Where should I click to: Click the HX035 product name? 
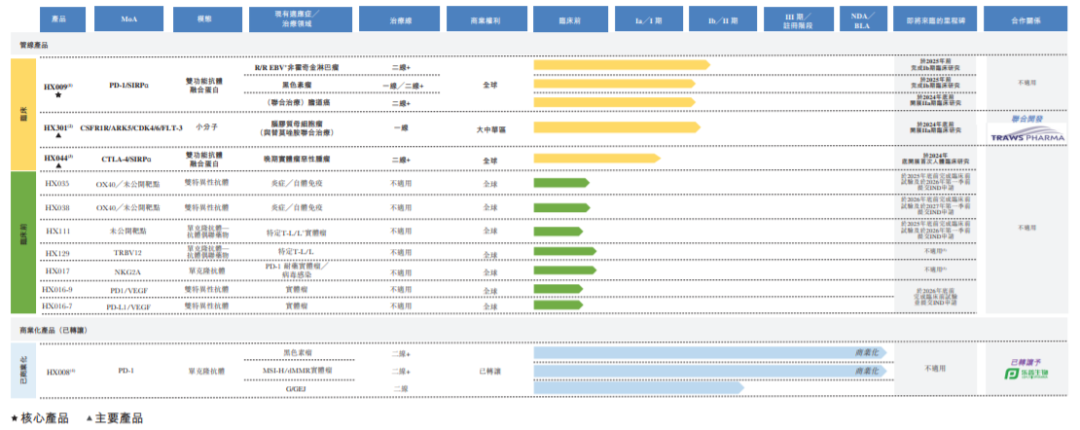[57, 184]
